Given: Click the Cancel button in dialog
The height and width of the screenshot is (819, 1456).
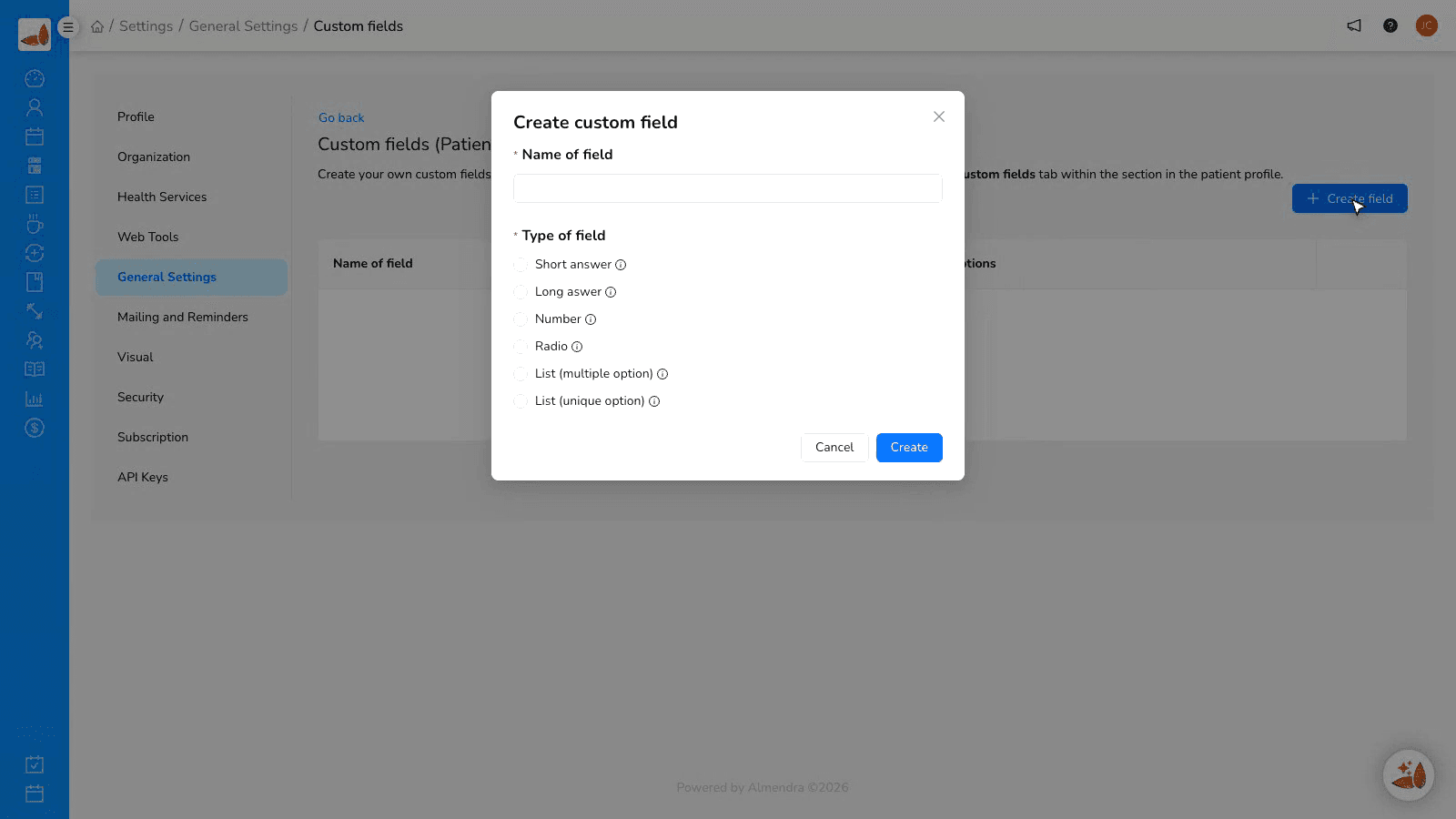Looking at the screenshot, I should (834, 448).
